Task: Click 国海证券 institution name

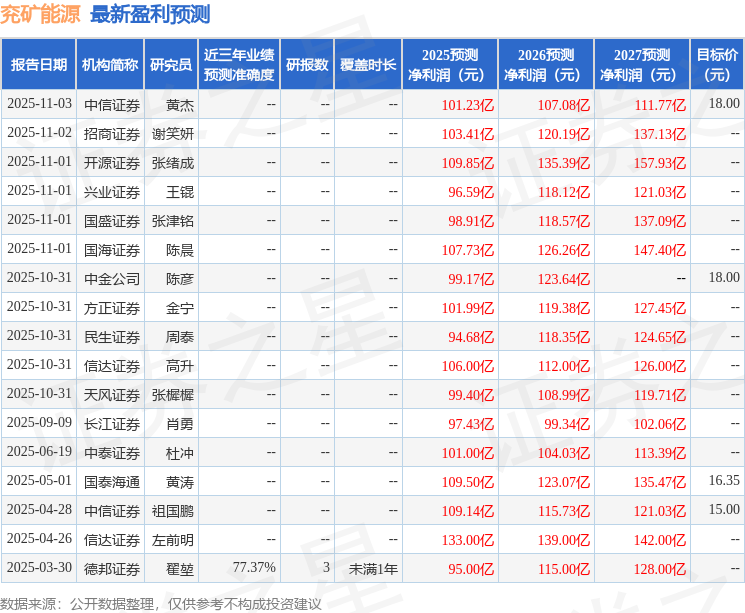Action: 112,250
